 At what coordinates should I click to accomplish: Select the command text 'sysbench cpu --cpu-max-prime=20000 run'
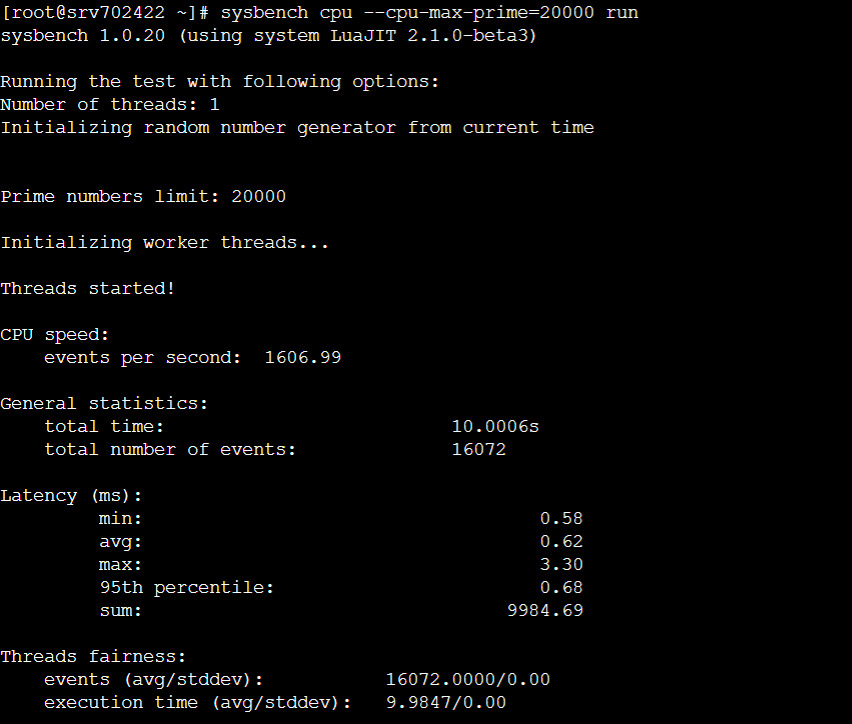click(x=429, y=13)
